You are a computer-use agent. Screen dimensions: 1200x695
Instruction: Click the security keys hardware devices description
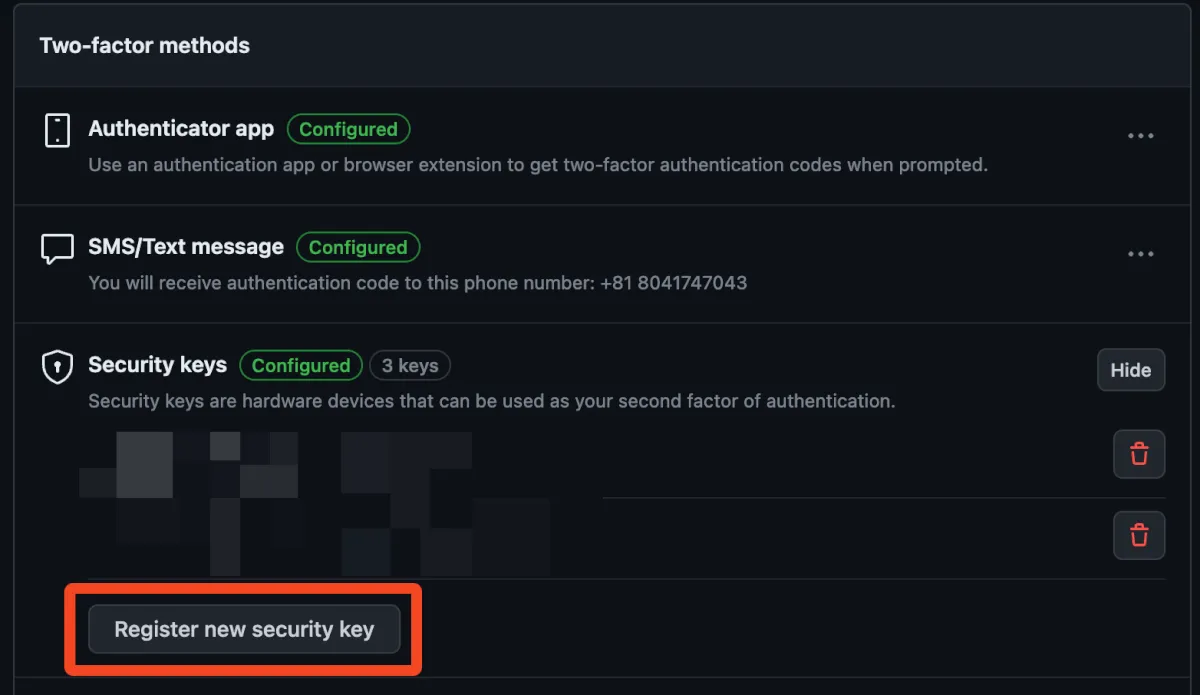[491, 401]
